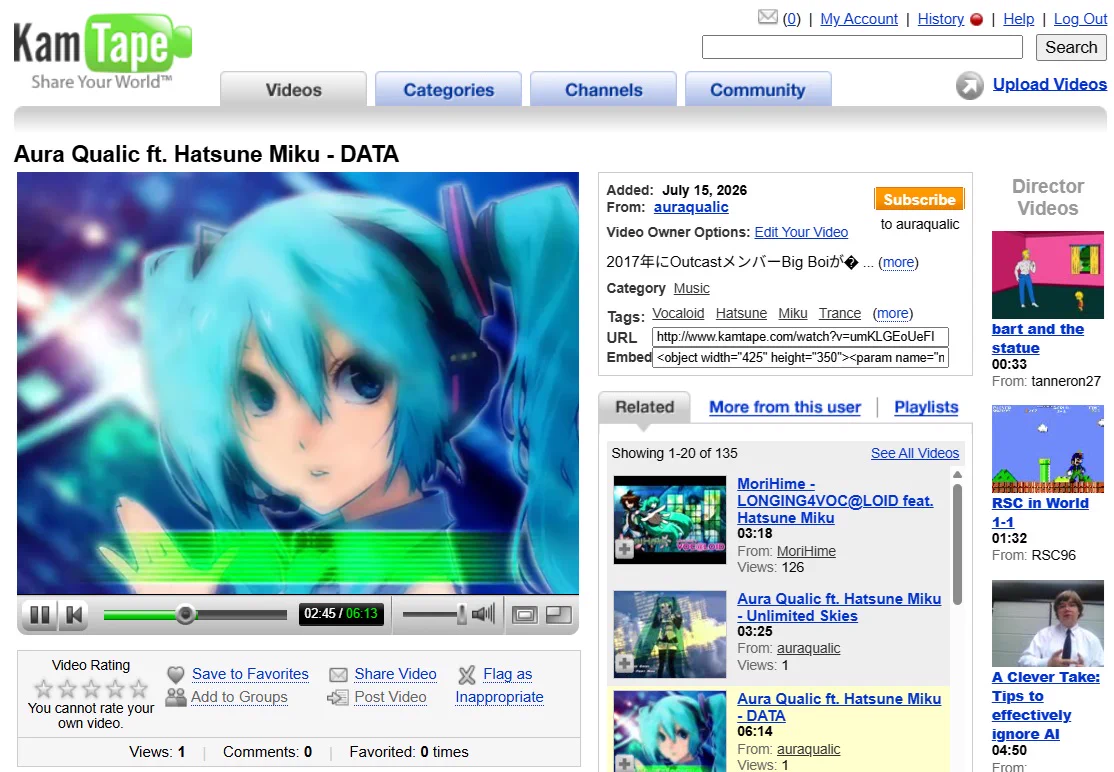
Task: Open the Unlimited Skies video thumbnail
Action: pos(669,634)
